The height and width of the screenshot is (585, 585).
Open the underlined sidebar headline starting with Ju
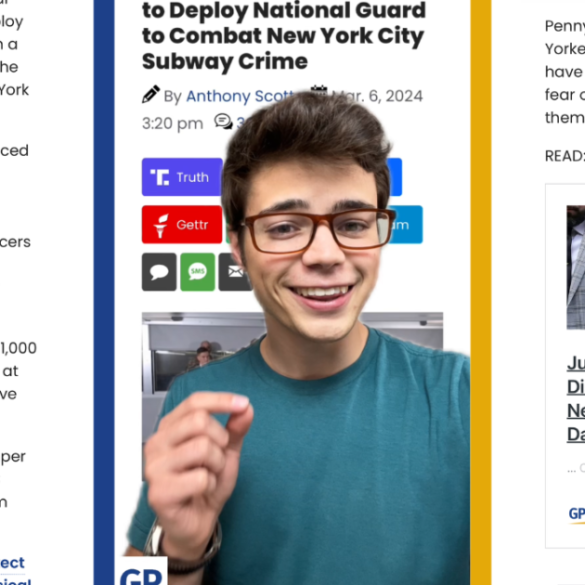tap(576, 398)
